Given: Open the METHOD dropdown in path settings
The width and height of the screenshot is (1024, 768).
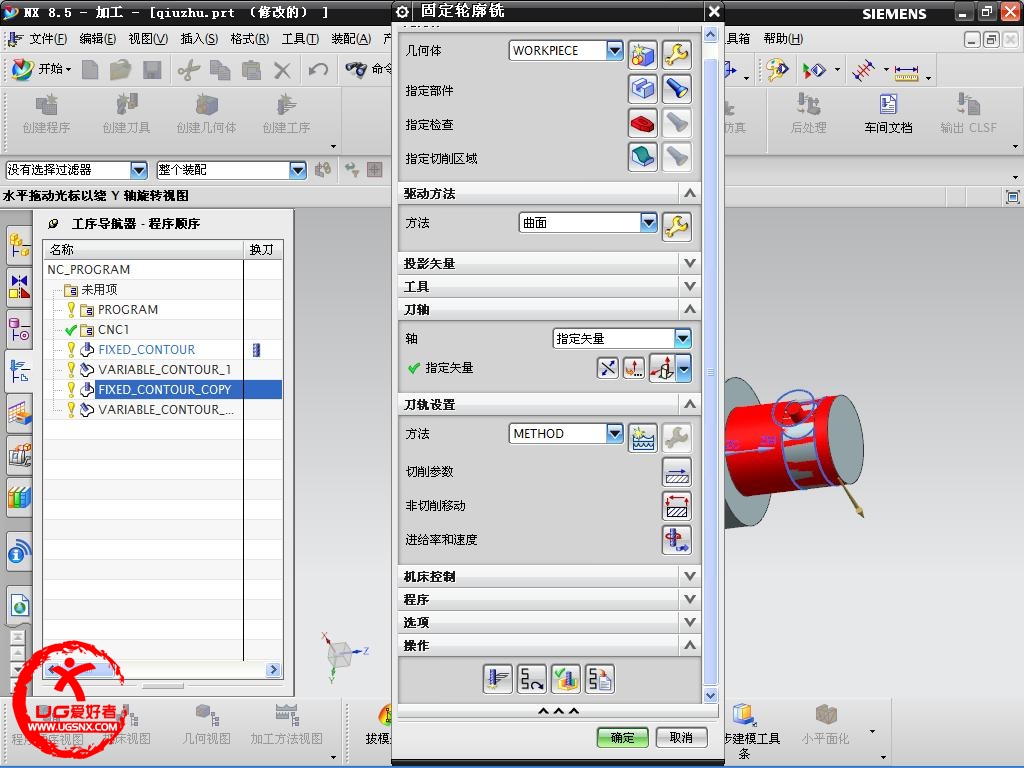Looking at the screenshot, I should coord(615,433).
